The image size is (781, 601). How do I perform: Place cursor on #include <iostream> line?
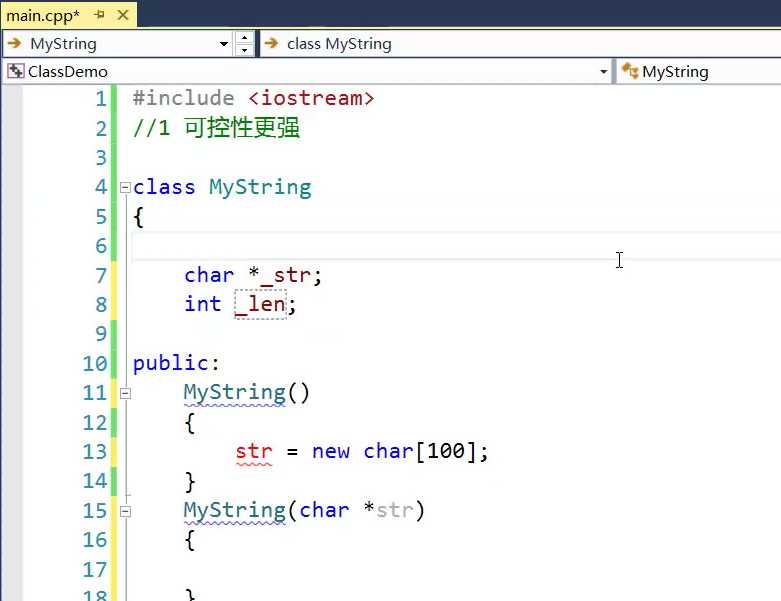[253, 98]
